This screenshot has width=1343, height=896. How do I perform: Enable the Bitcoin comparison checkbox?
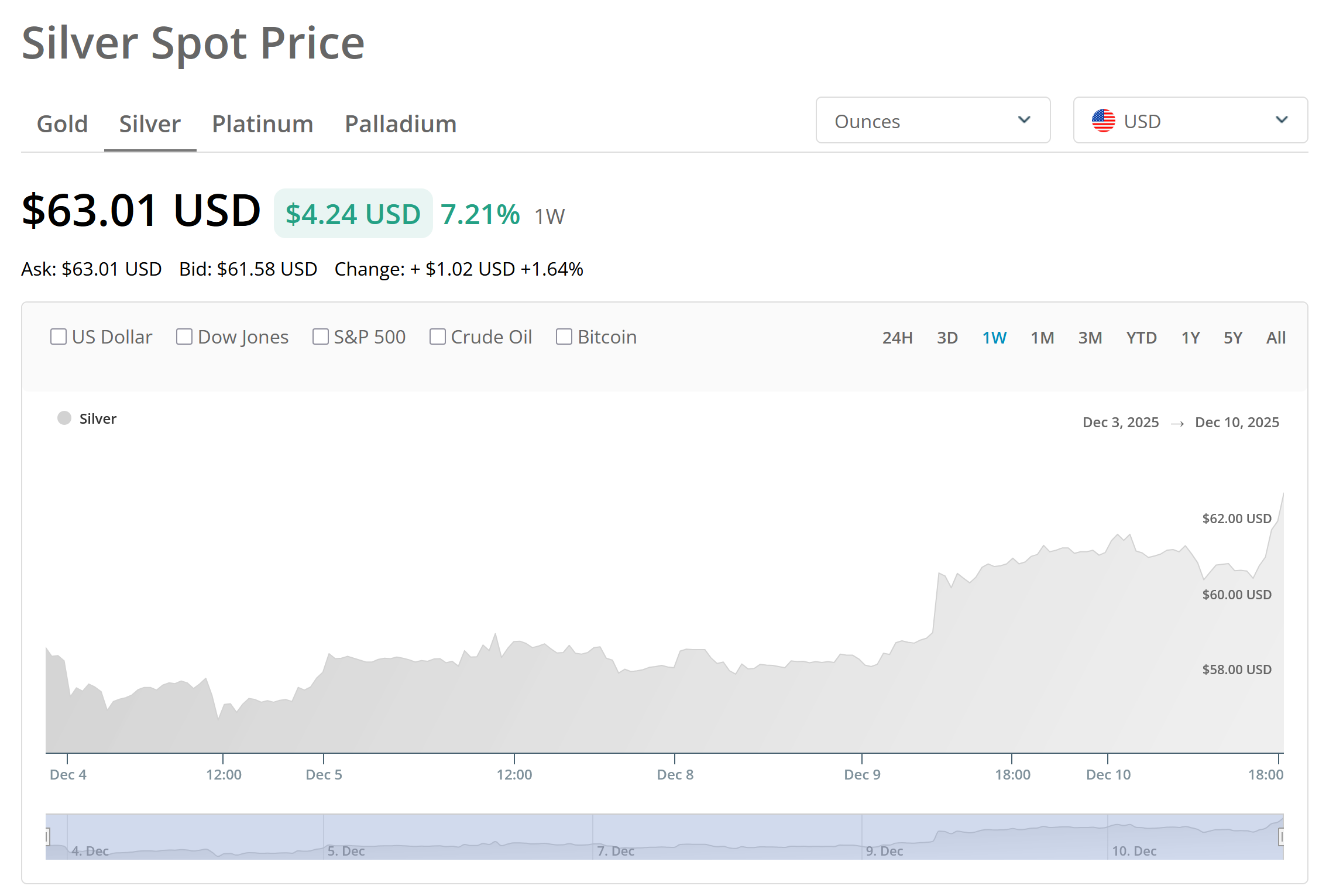(x=564, y=337)
